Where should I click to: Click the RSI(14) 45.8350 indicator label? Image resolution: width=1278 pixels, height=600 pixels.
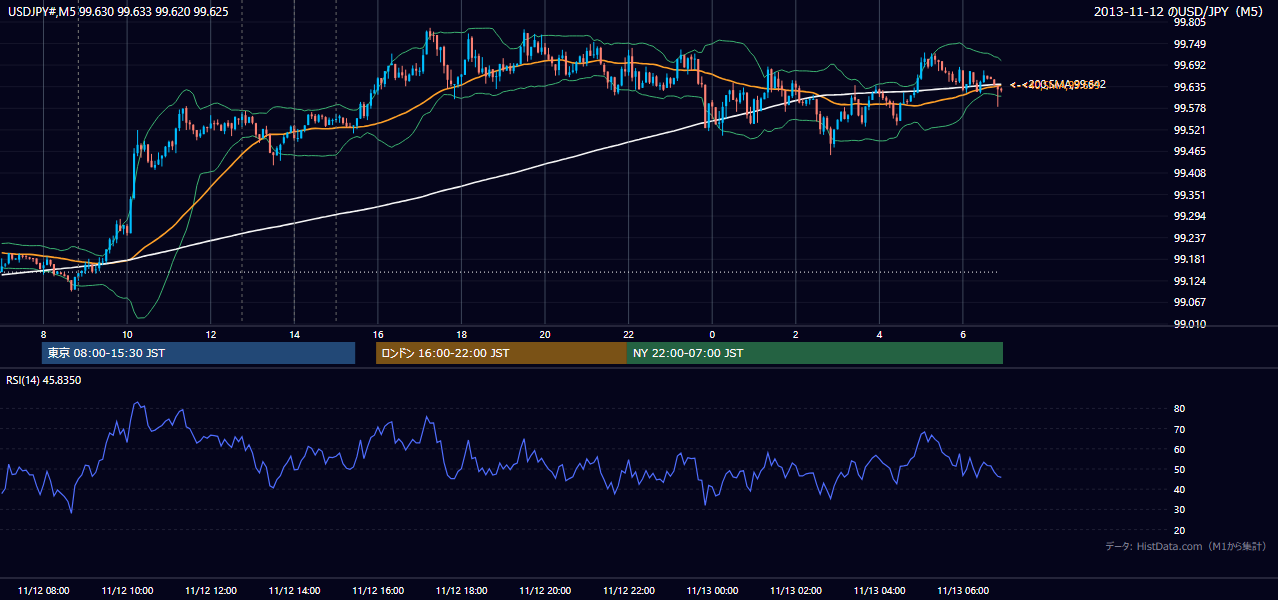[42, 380]
